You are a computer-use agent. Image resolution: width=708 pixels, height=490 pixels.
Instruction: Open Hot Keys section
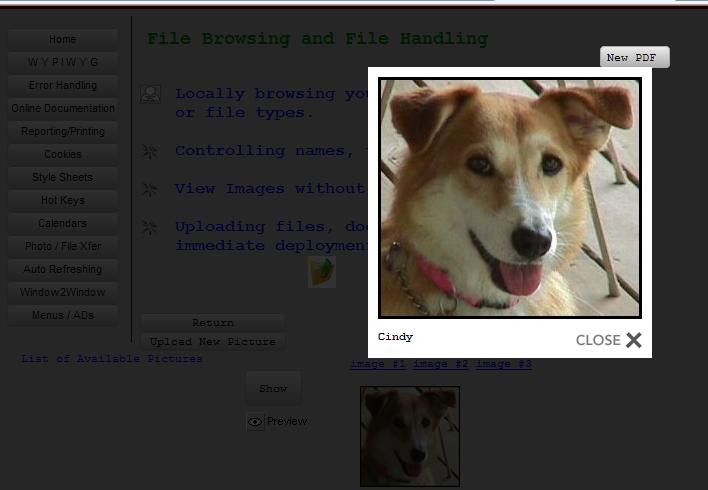click(x=63, y=200)
